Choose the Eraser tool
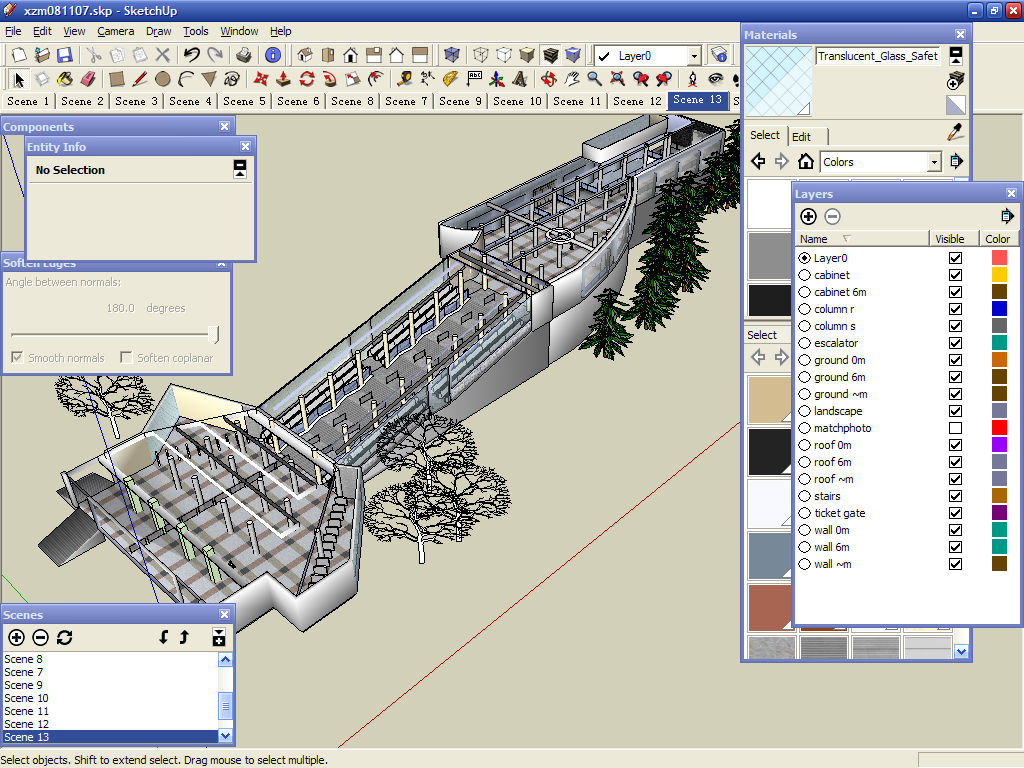 pyautogui.click(x=88, y=80)
